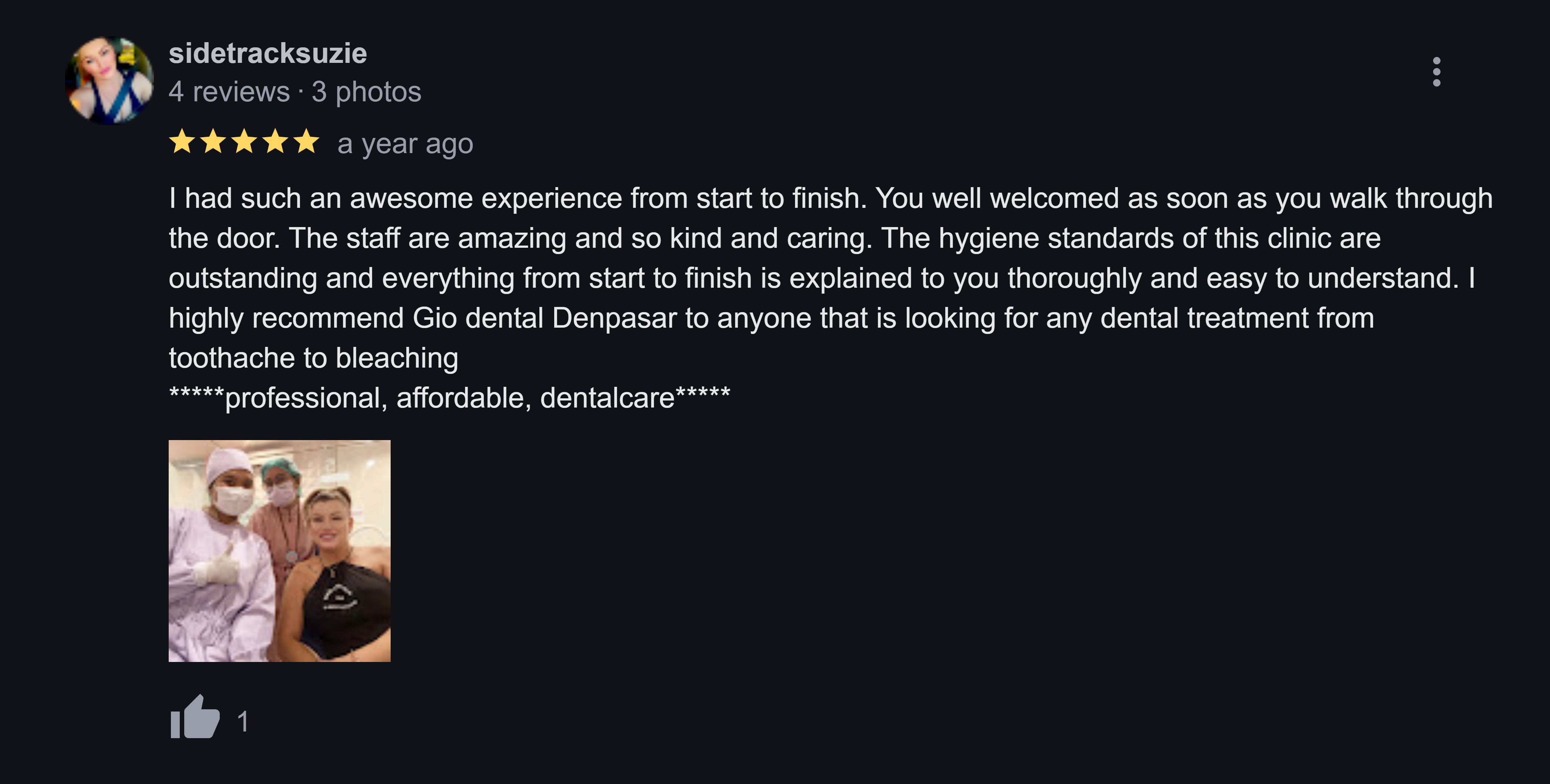Viewport: 1550px width, 784px height.
Task: Click the like count number 1
Action: click(x=243, y=721)
